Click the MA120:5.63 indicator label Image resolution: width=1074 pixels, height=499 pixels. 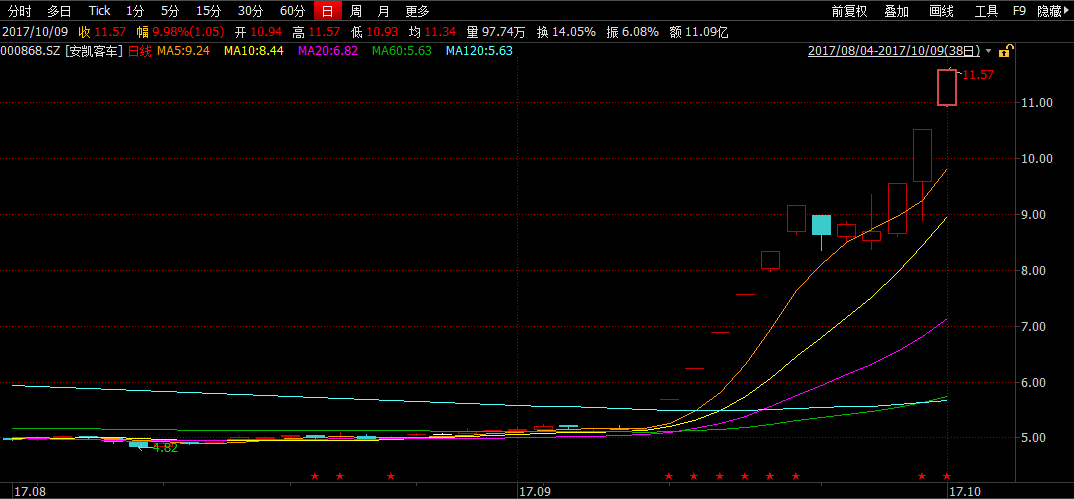click(x=479, y=51)
